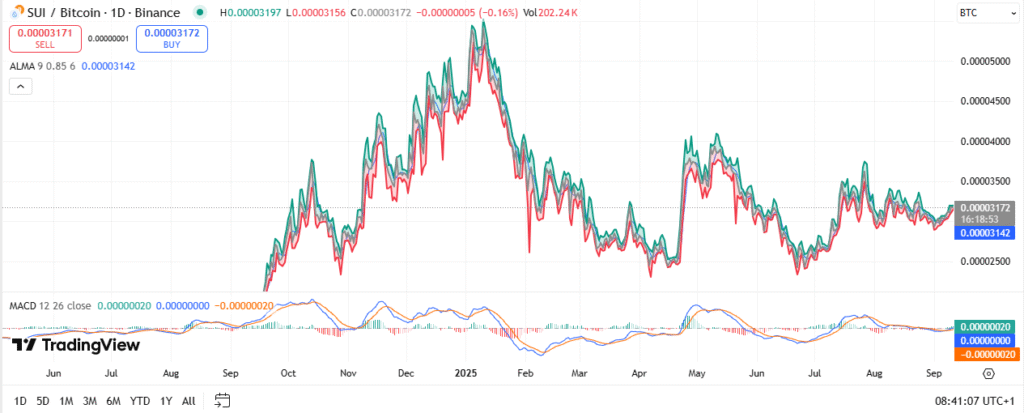Switch to the 3M range
Screen dimensions: 1024x413
tap(90, 400)
